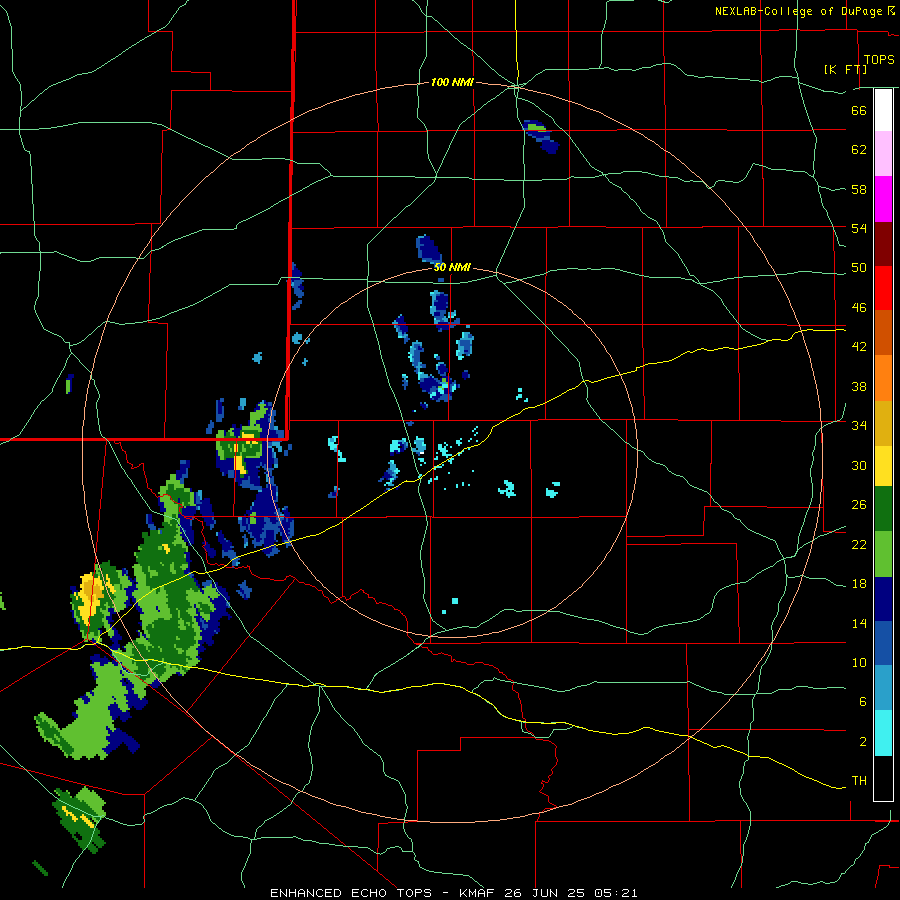Image resolution: width=900 pixels, height=900 pixels.
Task: Select the light pink legend swatch
Action: (883, 153)
